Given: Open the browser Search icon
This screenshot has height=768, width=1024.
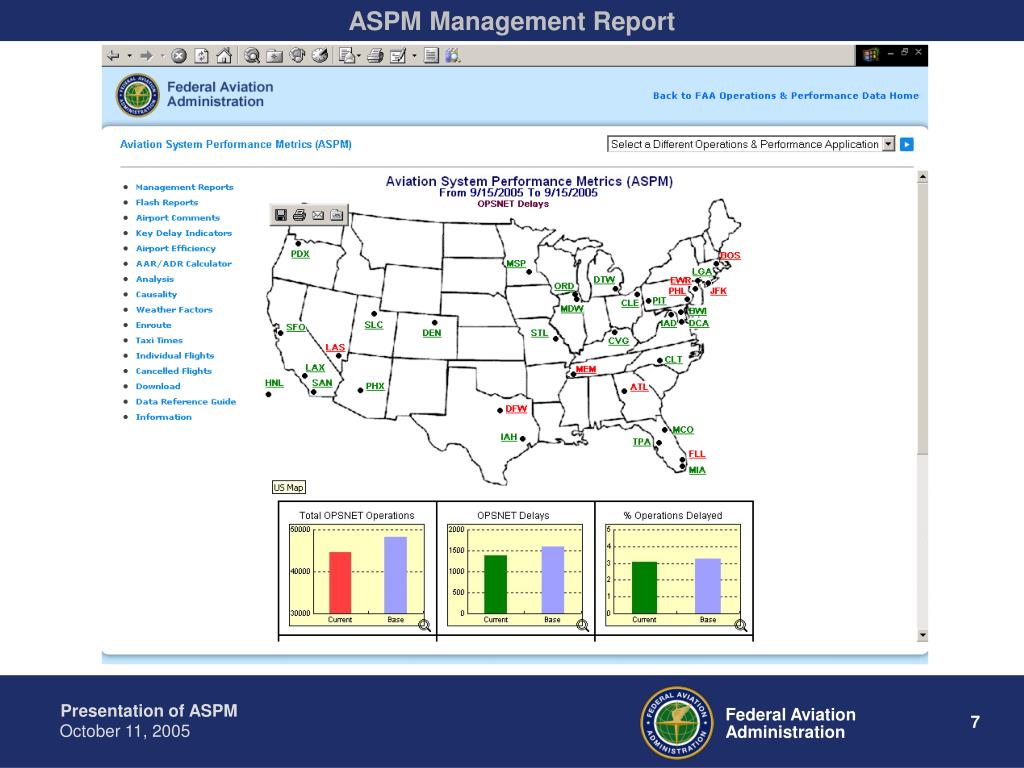Looking at the screenshot, I should [x=251, y=56].
